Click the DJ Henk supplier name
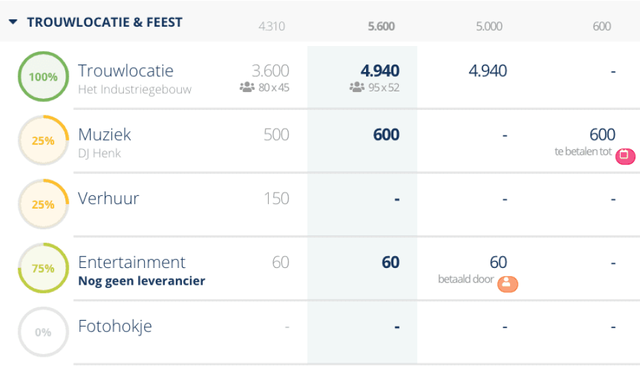640x366 pixels. pos(100,153)
